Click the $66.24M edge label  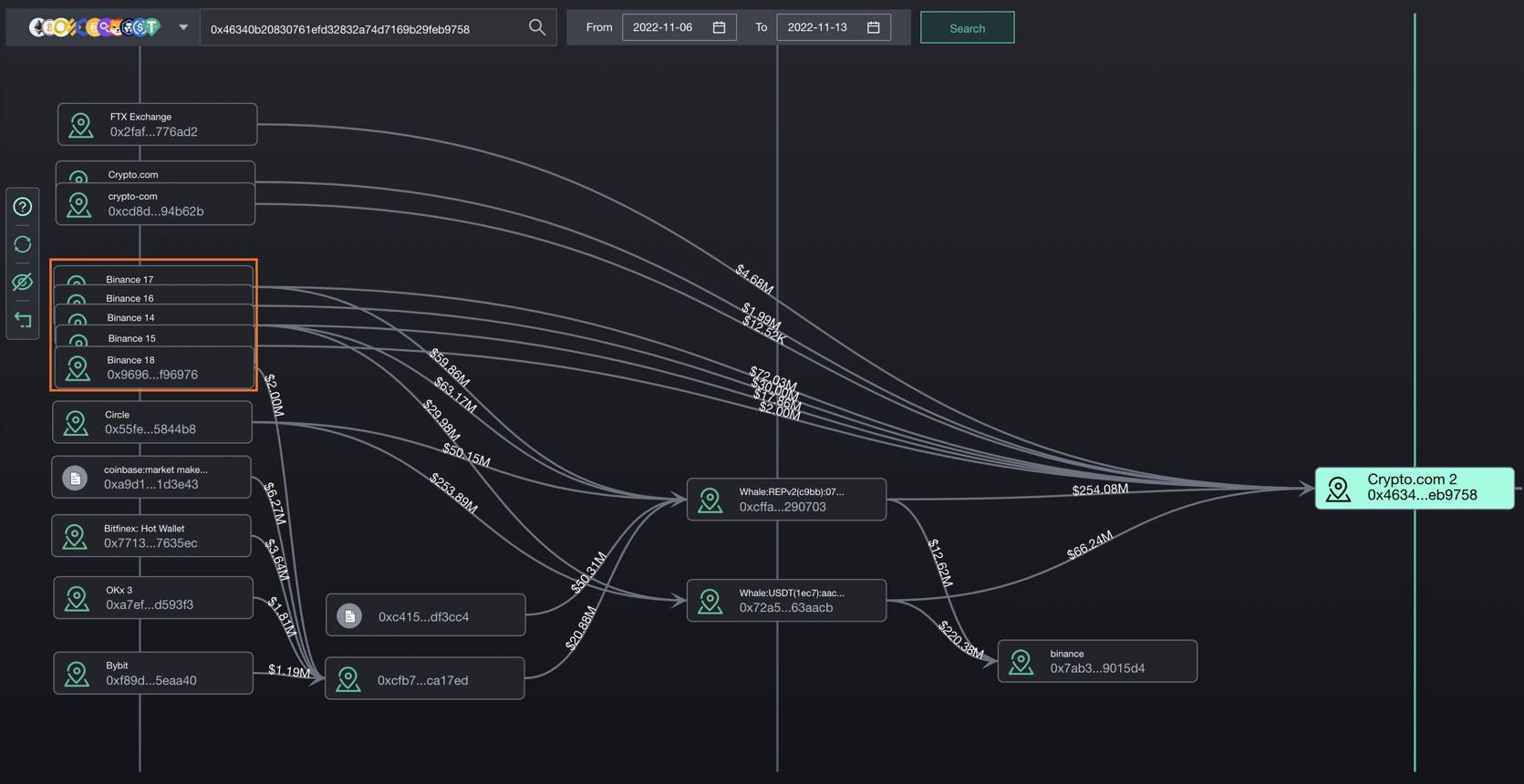pos(1090,545)
